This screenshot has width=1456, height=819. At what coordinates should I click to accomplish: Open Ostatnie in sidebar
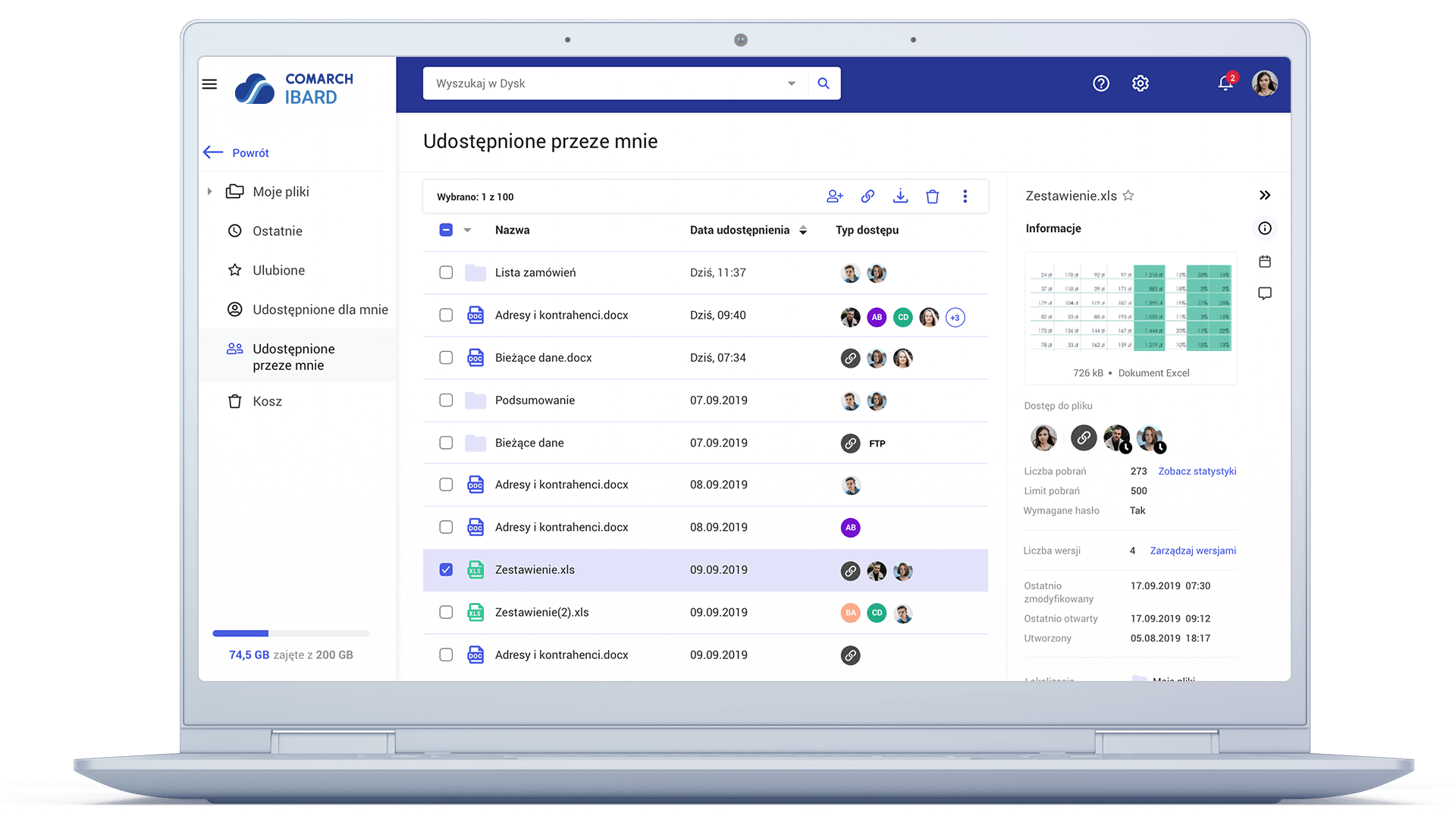pos(278,231)
